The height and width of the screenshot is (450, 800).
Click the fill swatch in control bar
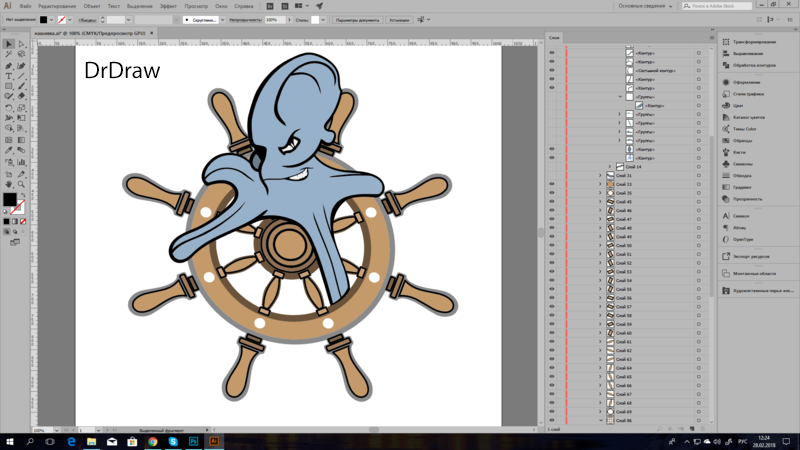coord(43,20)
